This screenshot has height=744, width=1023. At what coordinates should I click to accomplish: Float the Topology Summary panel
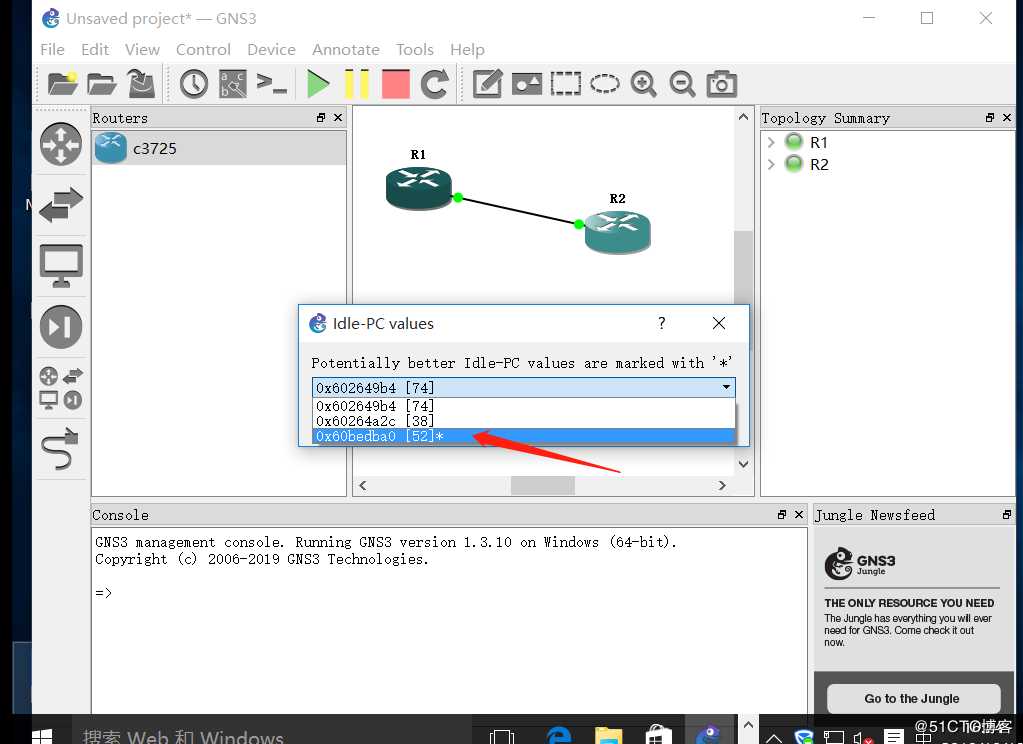pos(990,117)
